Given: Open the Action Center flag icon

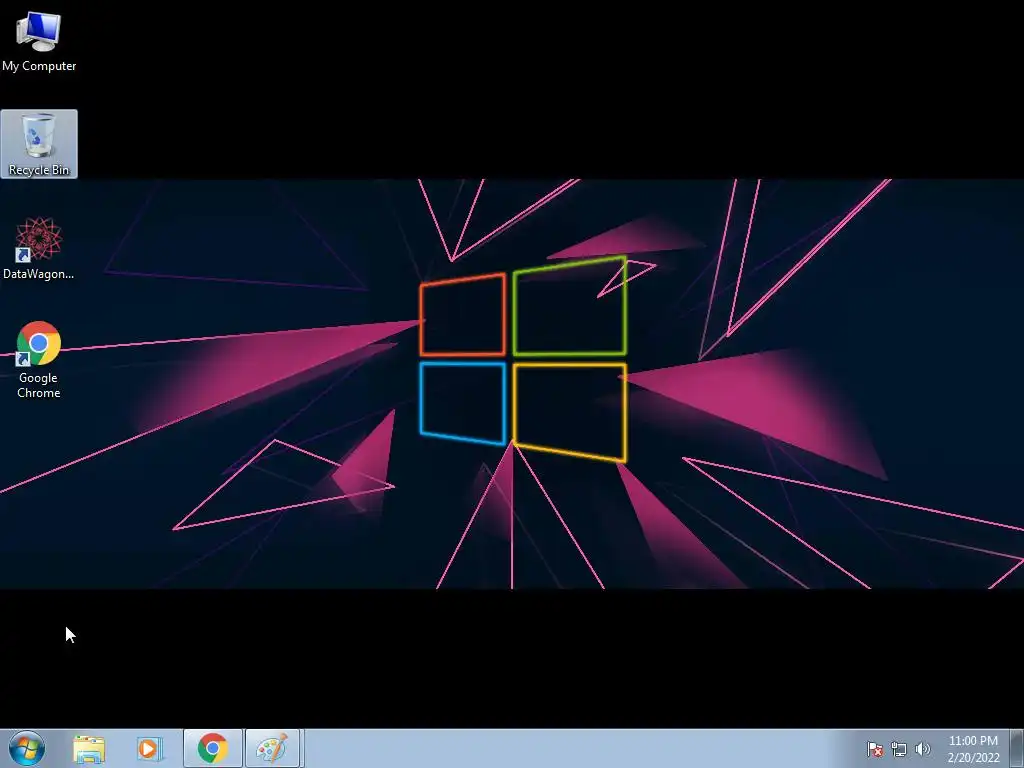Looking at the screenshot, I should (874, 749).
